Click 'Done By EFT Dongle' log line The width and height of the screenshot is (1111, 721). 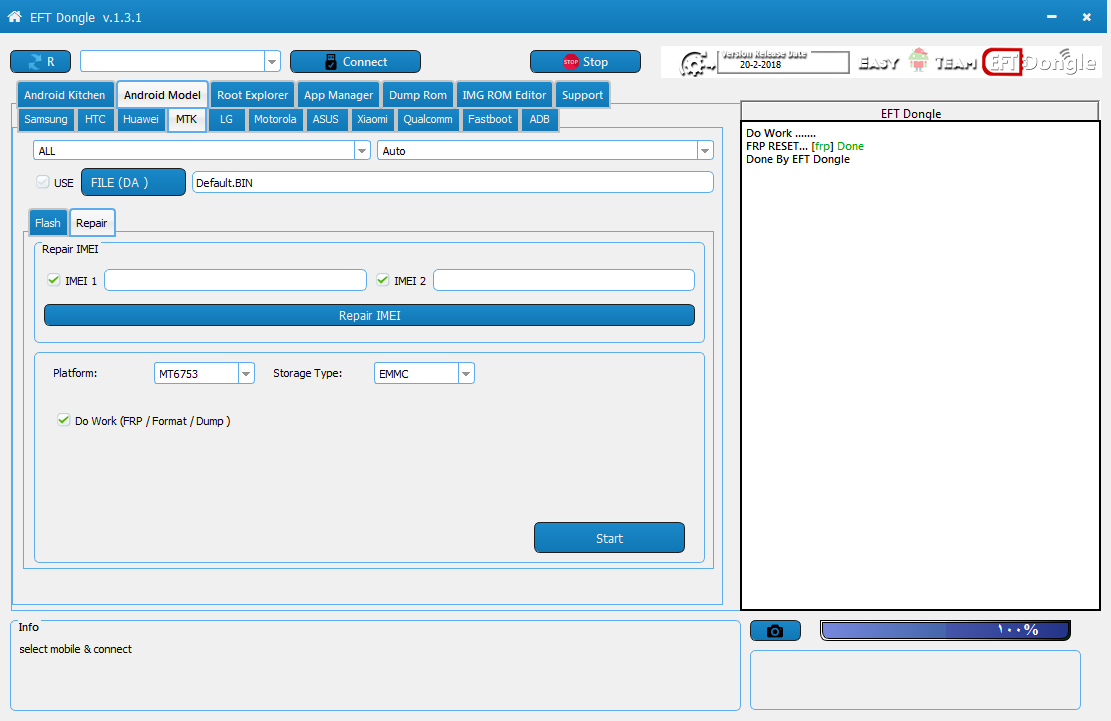pyautogui.click(x=798, y=159)
